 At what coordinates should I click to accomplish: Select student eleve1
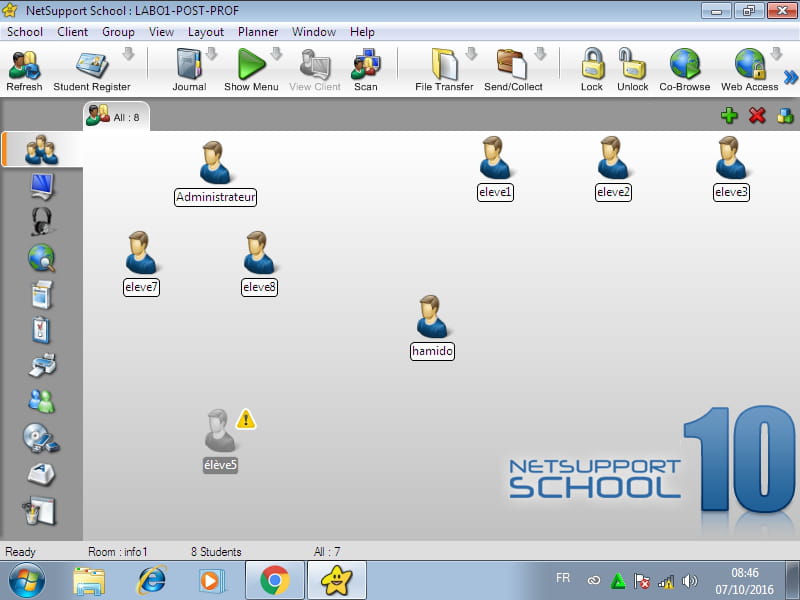tap(494, 168)
